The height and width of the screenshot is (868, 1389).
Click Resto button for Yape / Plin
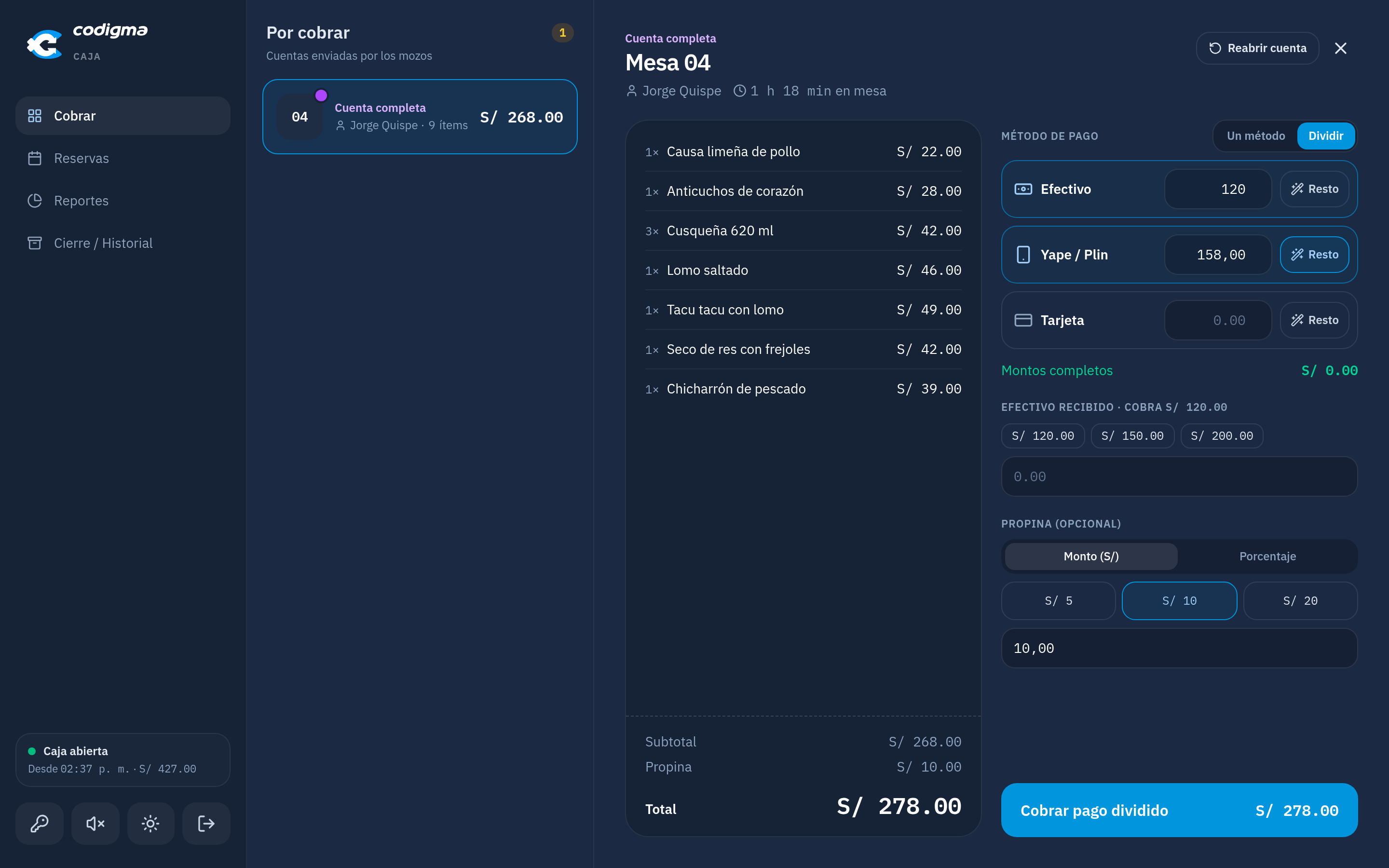pos(1314,254)
